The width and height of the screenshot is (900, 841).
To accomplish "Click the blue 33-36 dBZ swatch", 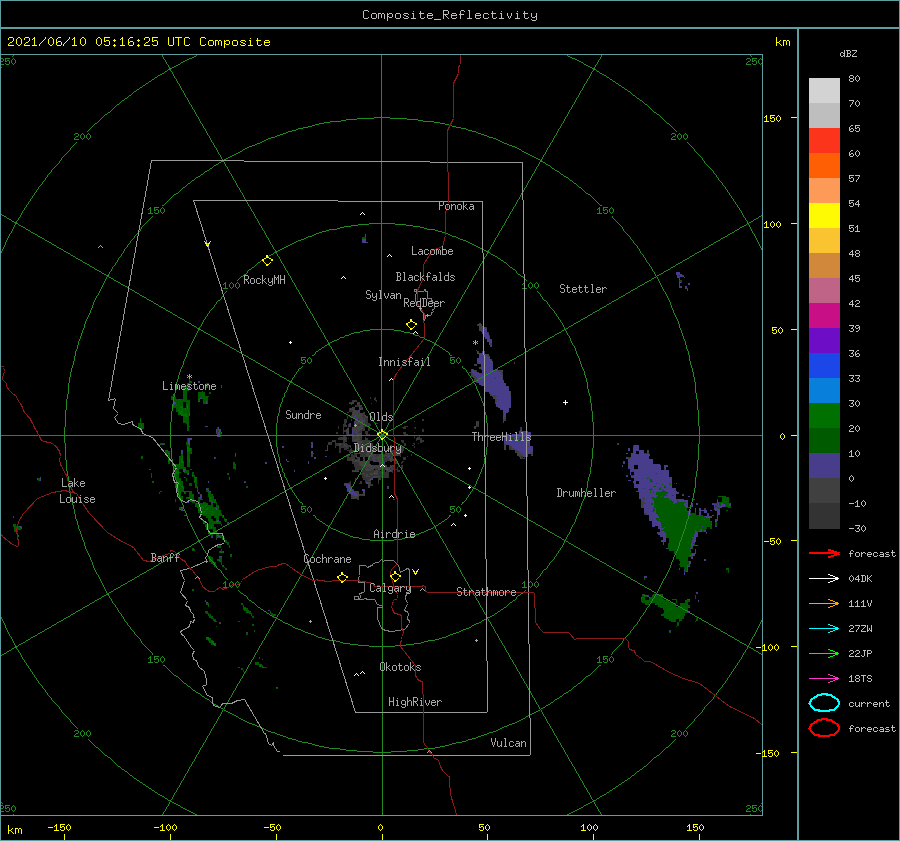I will click(824, 366).
